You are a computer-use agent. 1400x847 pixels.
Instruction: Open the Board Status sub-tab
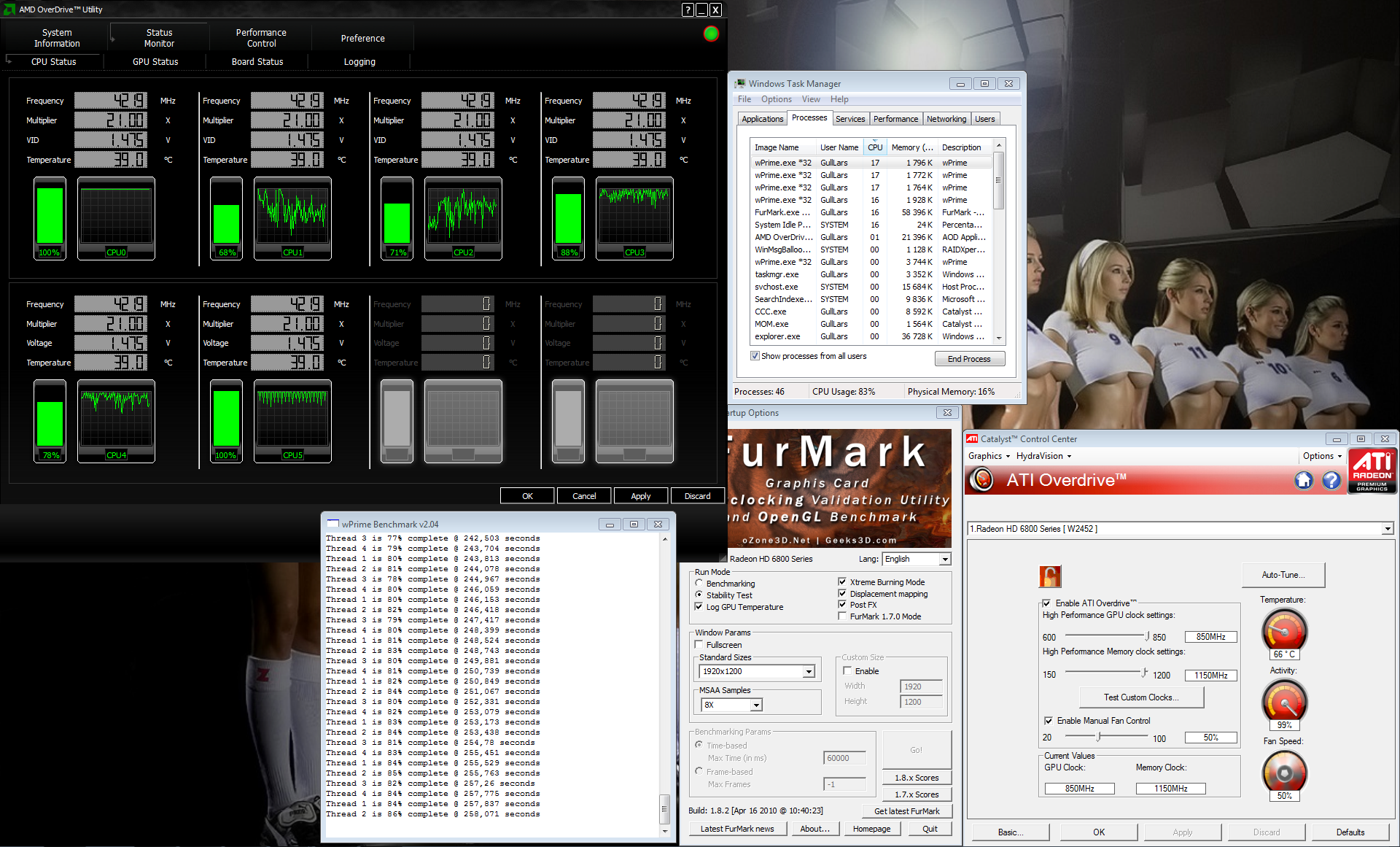point(257,62)
